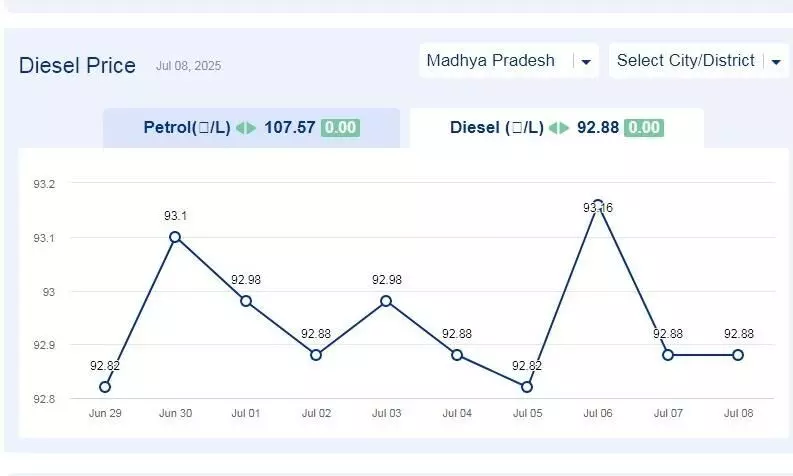Click the 'Jul 06' x-axis label
Screen dimensions: 793x476
(598, 413)
